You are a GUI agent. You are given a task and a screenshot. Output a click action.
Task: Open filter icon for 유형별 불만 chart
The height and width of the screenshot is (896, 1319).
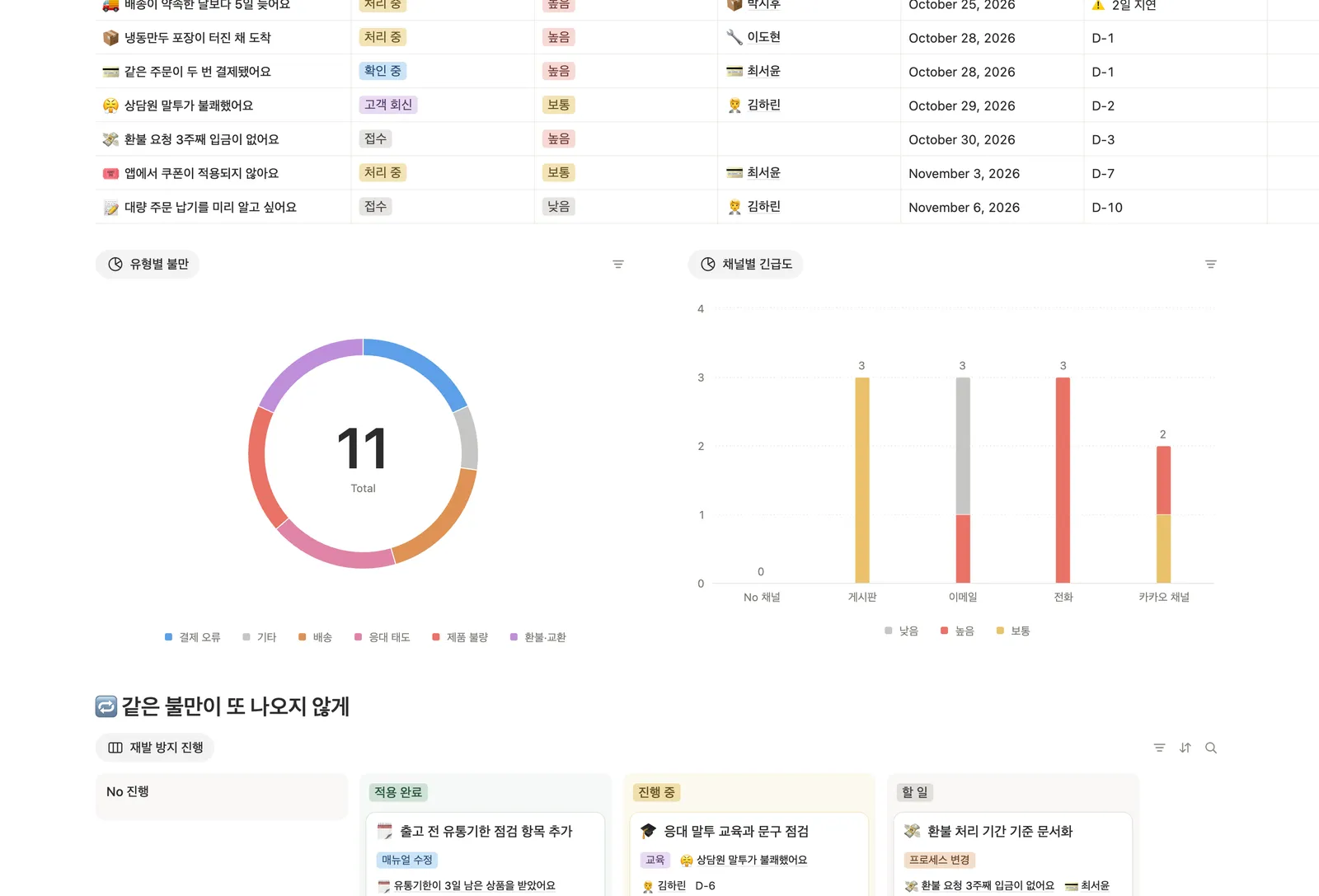[618, 265]
